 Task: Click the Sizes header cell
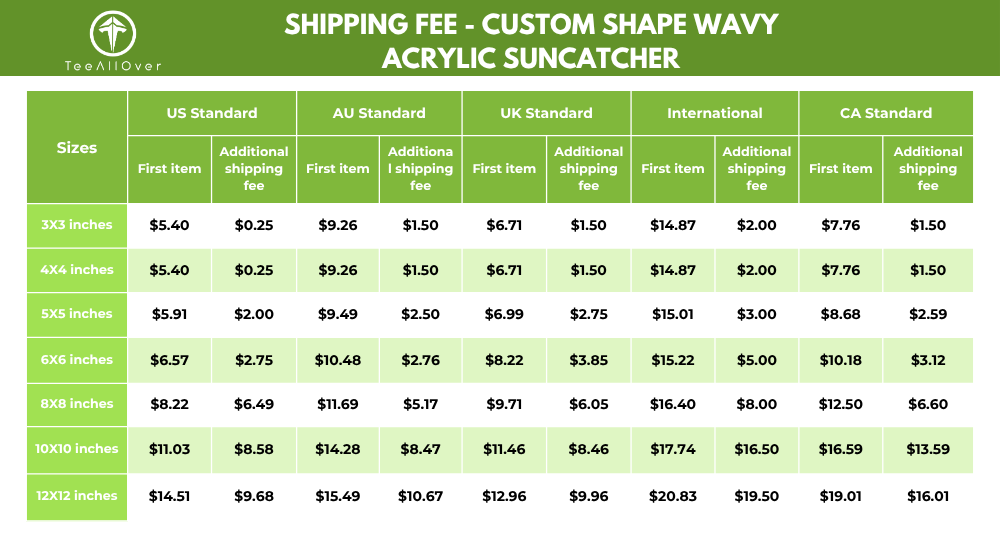(77, 148)
